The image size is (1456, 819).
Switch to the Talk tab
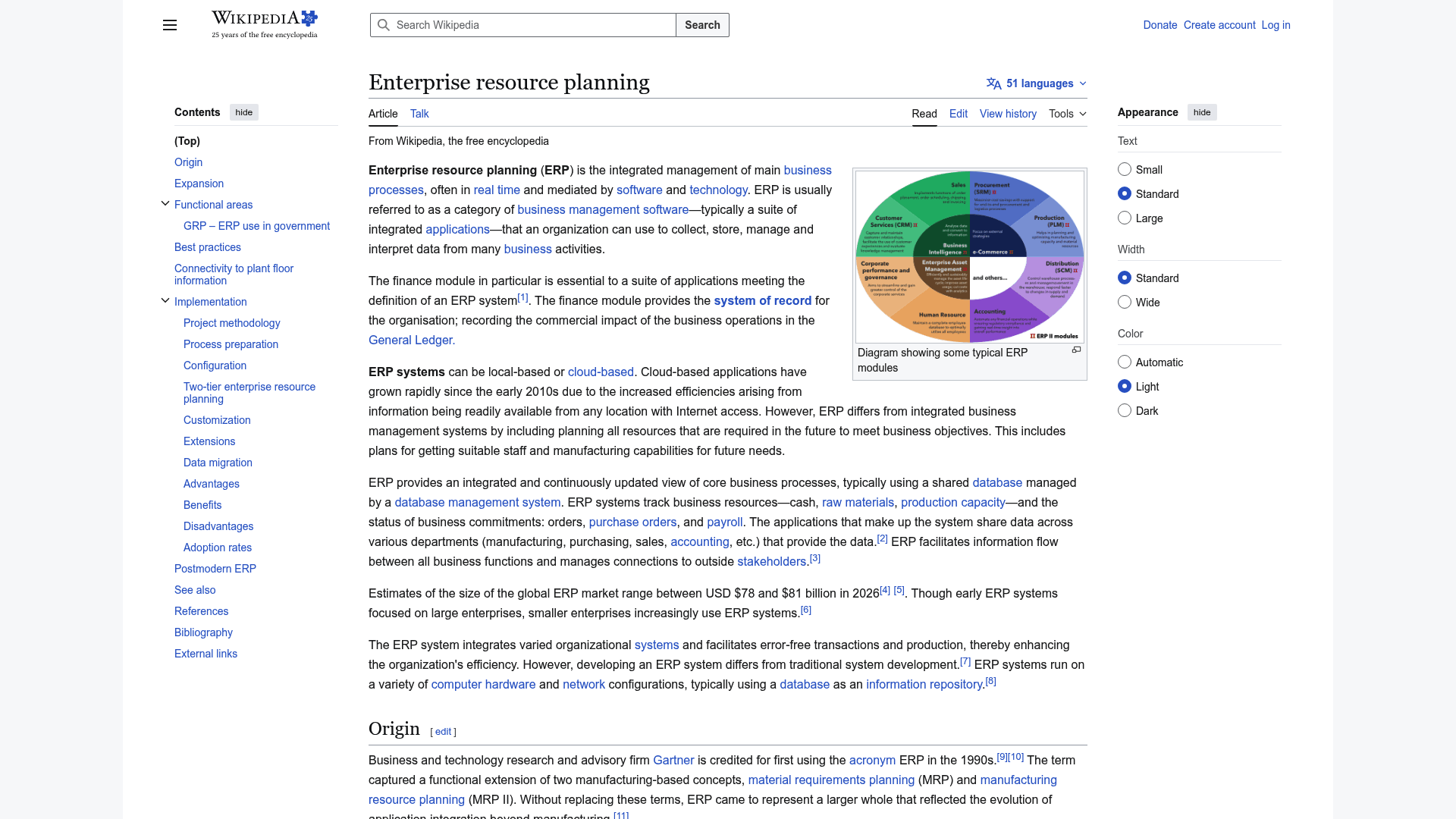tap(419, 114)
